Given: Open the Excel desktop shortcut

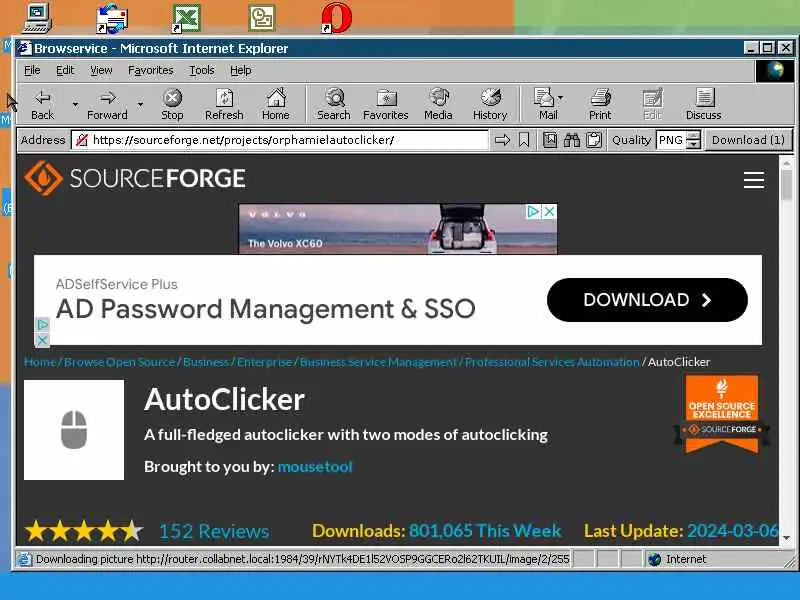Looking at the screenshot, I should click(x=186, y=18).
